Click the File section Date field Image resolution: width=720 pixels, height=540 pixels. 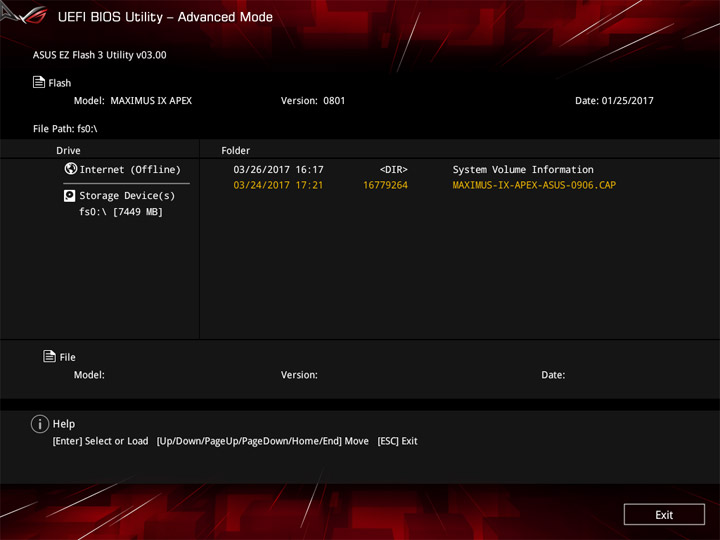[x=553, y=375]
